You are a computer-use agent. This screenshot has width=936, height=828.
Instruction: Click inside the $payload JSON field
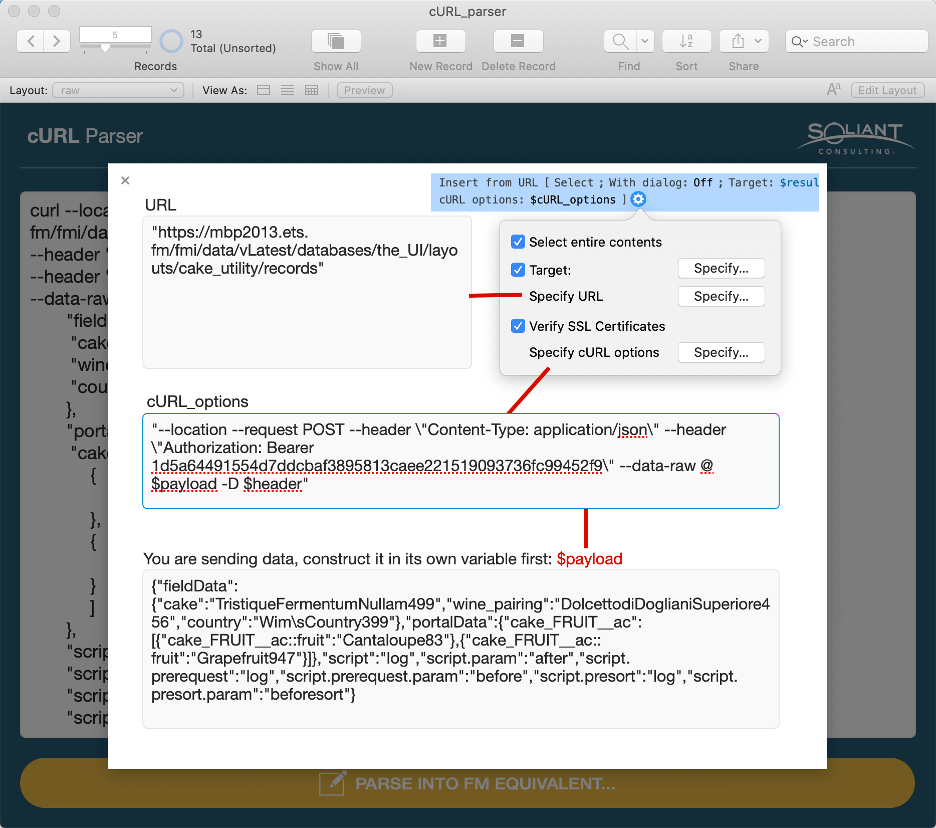tap(461, 649)
